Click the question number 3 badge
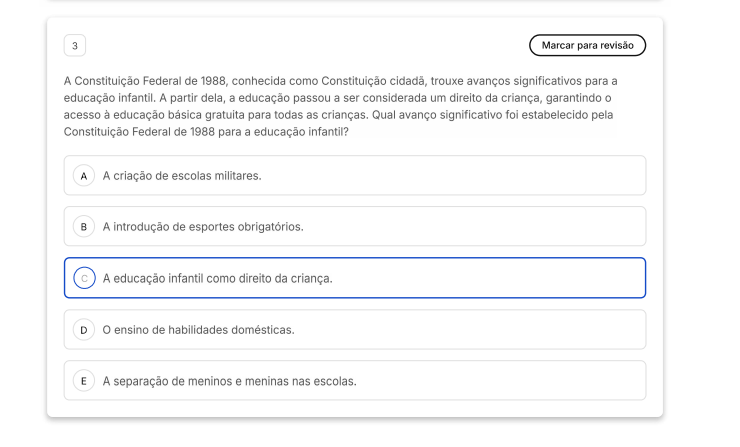 (x=75, y=46)
